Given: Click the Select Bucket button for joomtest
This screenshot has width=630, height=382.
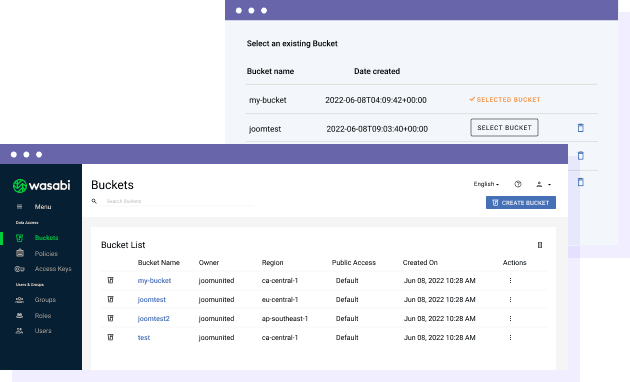Looking at the screenshot, I should pos(504,128).
